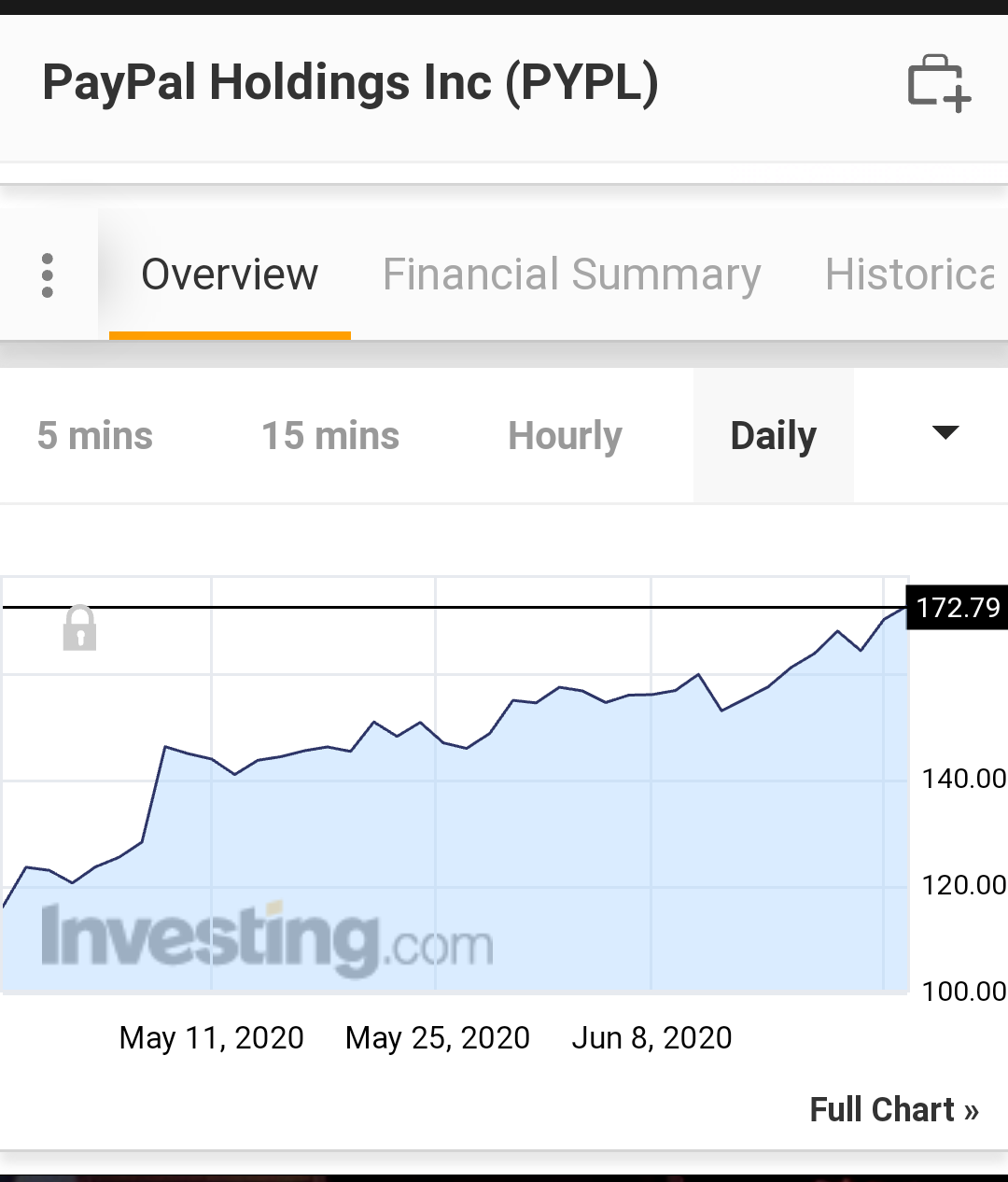
Task: Click the May 25, 2020 date label
Action: coord(438,1037)
